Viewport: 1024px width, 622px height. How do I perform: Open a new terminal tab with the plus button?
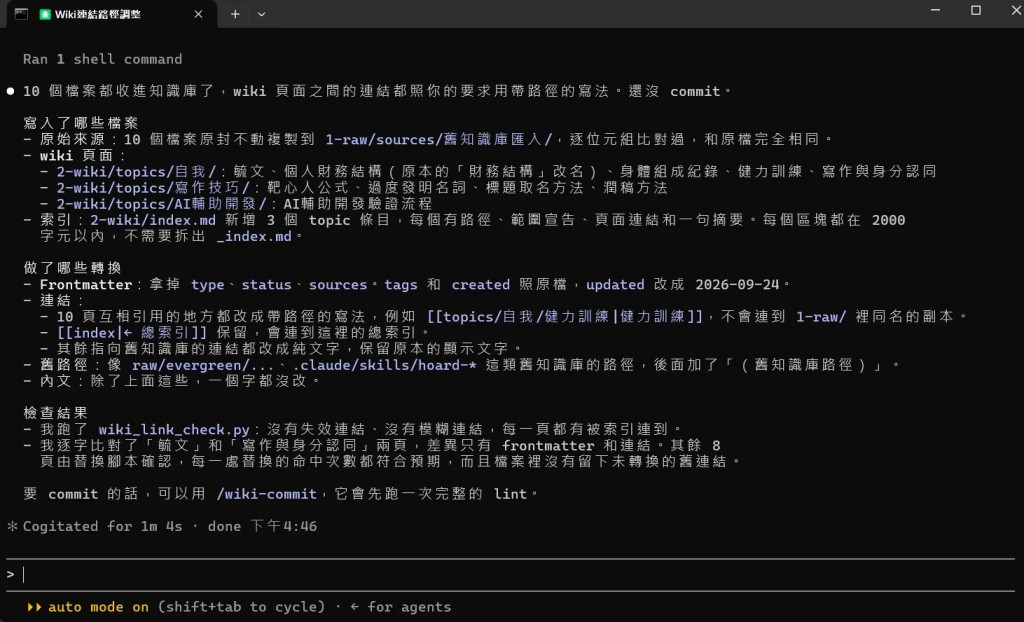point(235,14)
